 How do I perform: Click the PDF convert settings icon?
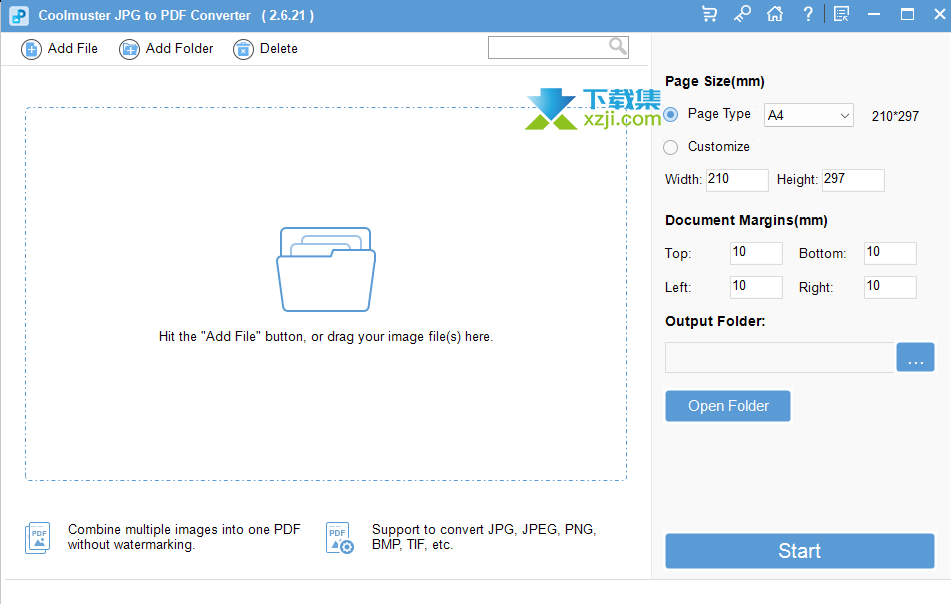pyautogui.click(x=339, y=538)
